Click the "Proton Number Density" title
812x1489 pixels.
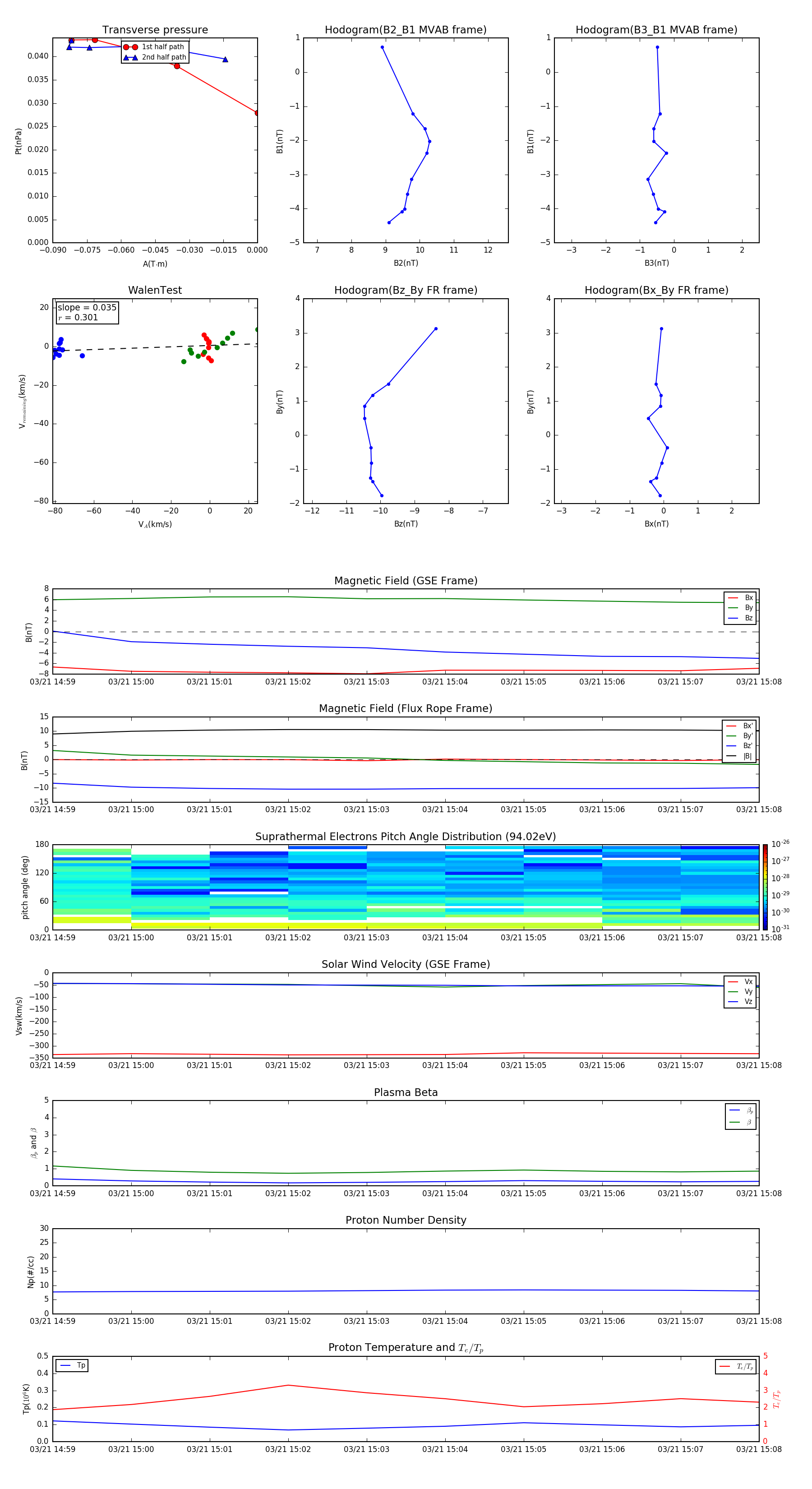(406, 1220)
